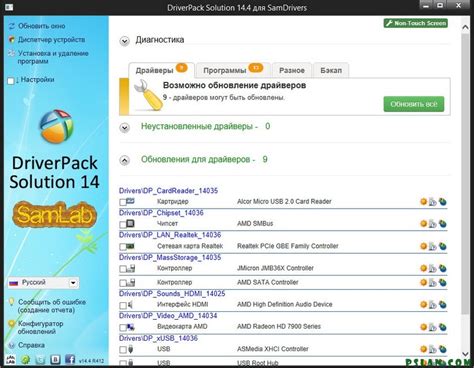The width and height of the screenshot is (474, 368).
Task: Click the Realtek PCIe GBE Family Controller text
Action: 288,246
